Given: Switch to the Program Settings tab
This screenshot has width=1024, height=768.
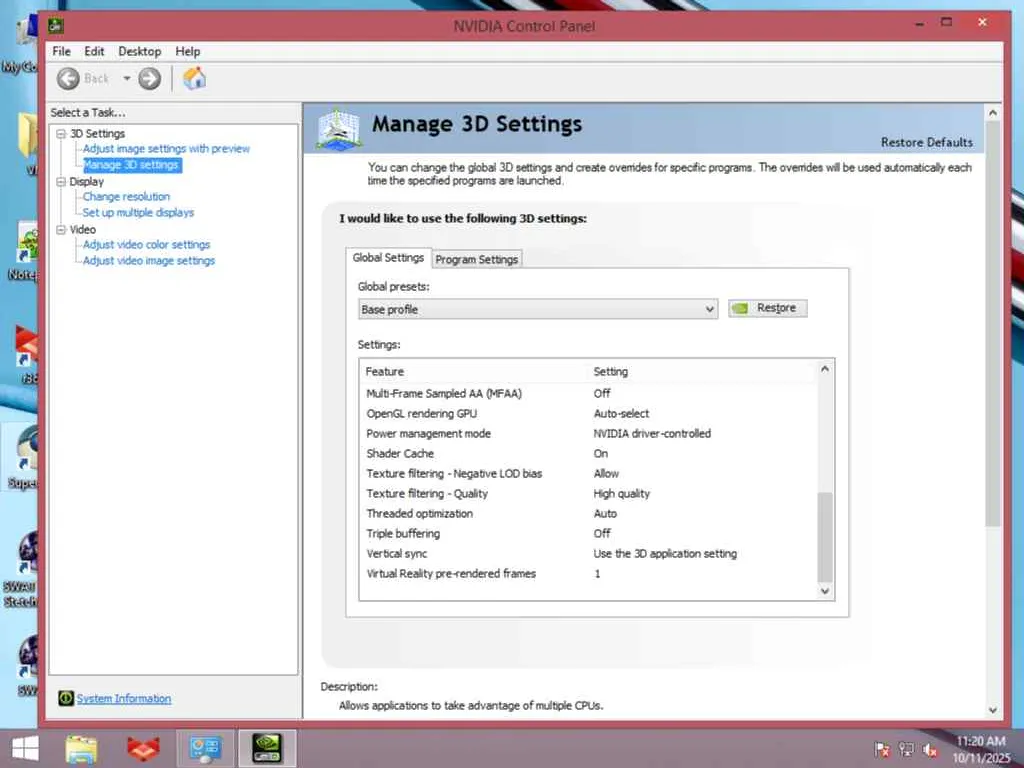Looking at the screenshot, I should tap(477, 259).
